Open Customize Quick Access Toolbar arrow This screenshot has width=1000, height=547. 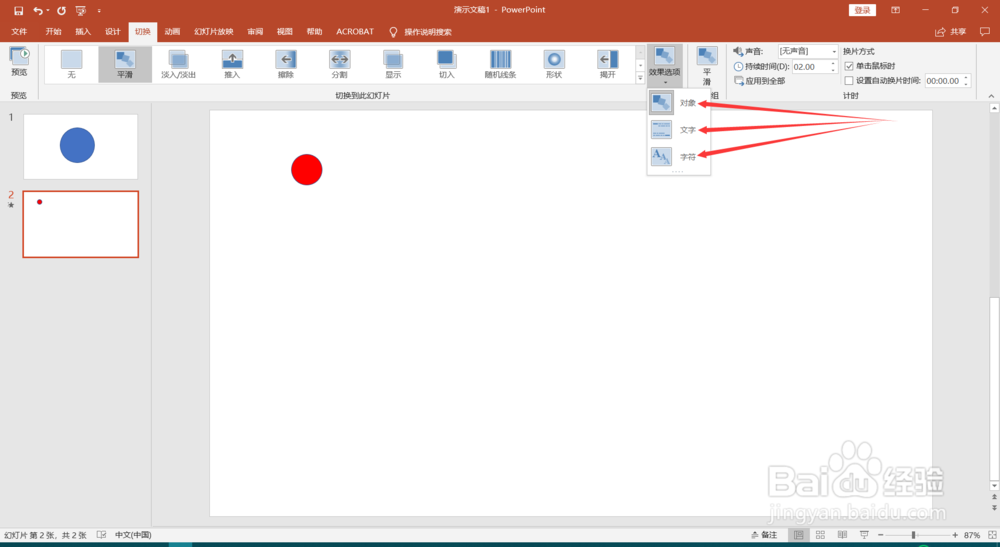click(99, 10)
